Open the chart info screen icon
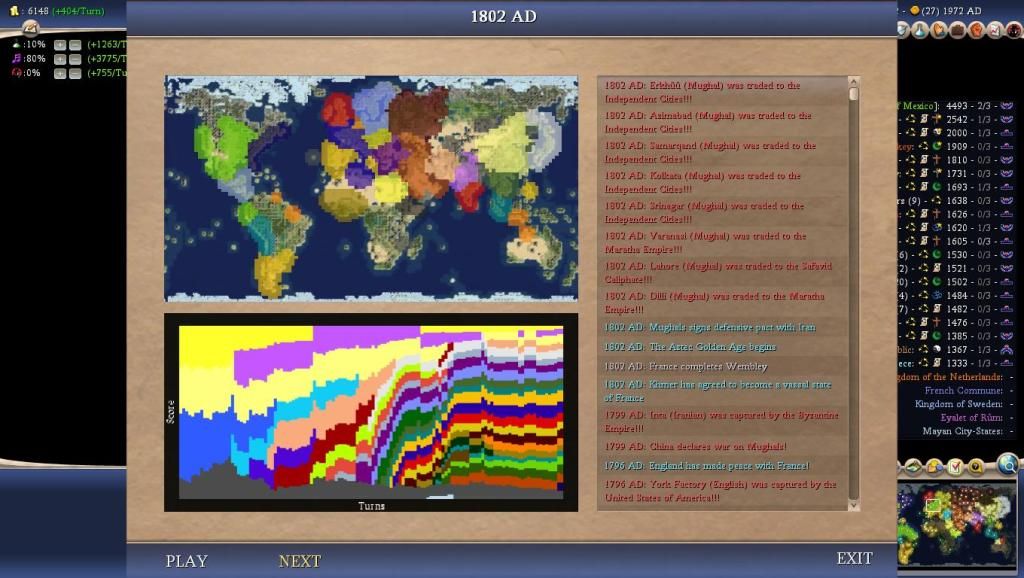1024x578 pixels. click(995, 30)
